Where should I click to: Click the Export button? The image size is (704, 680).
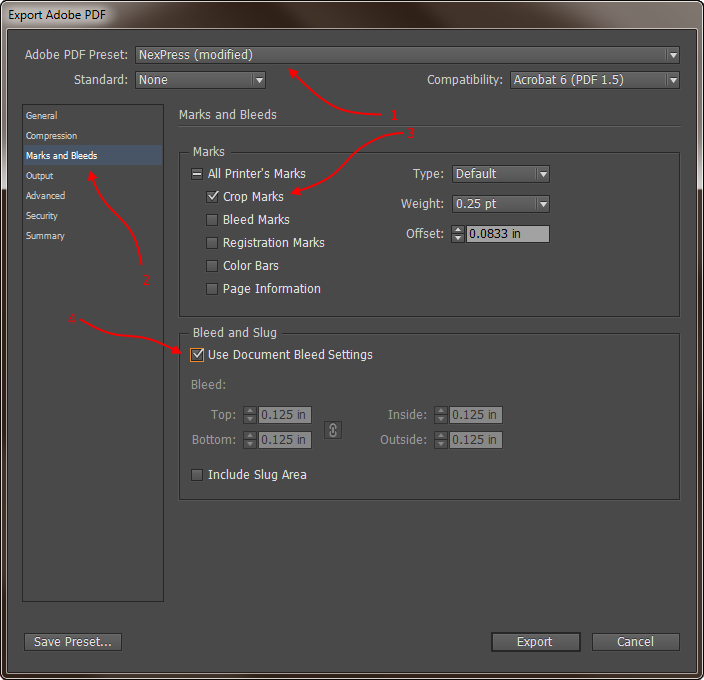point(536,642)
